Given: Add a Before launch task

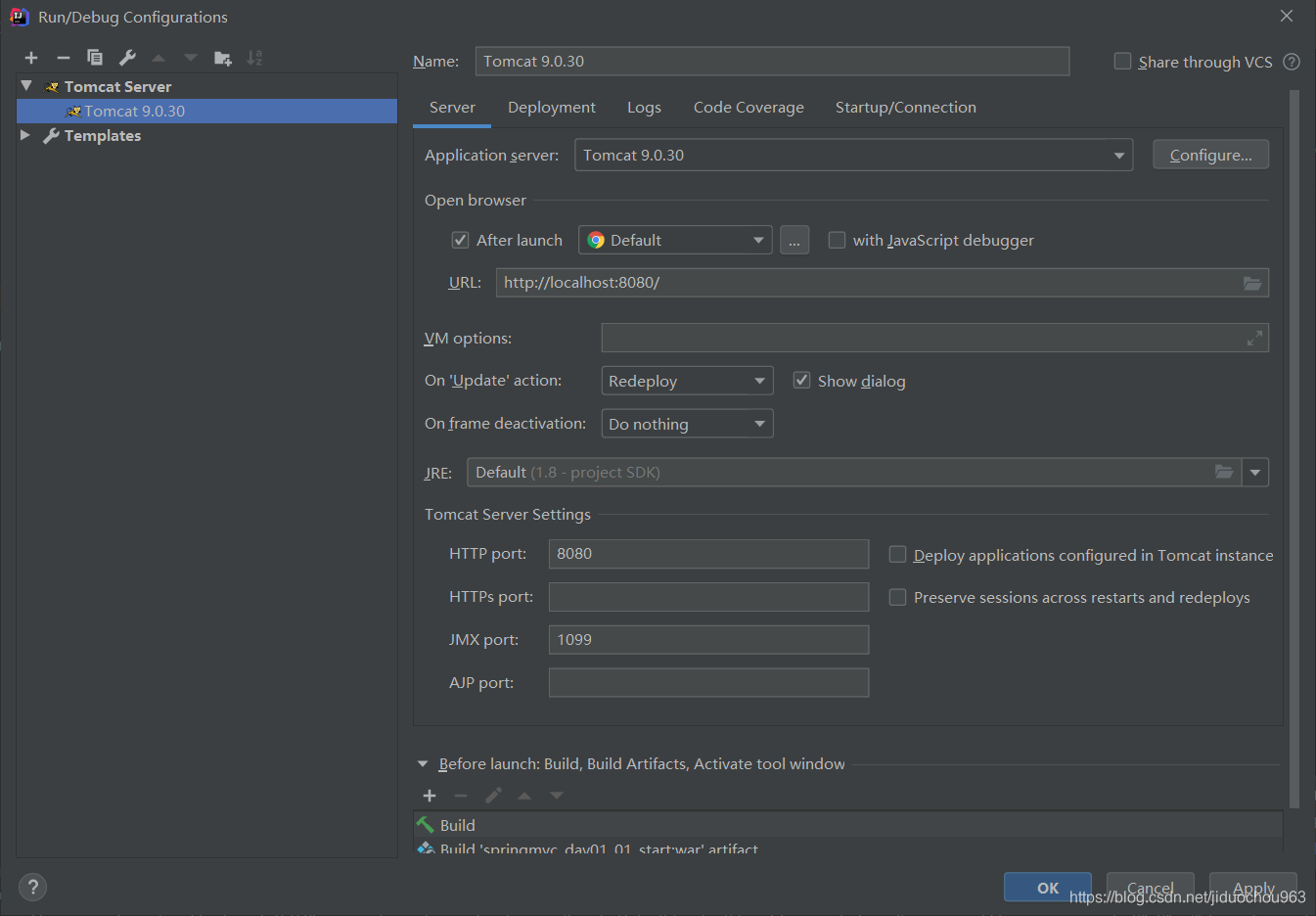Looking at the screenshot, I should pos(430,796).
